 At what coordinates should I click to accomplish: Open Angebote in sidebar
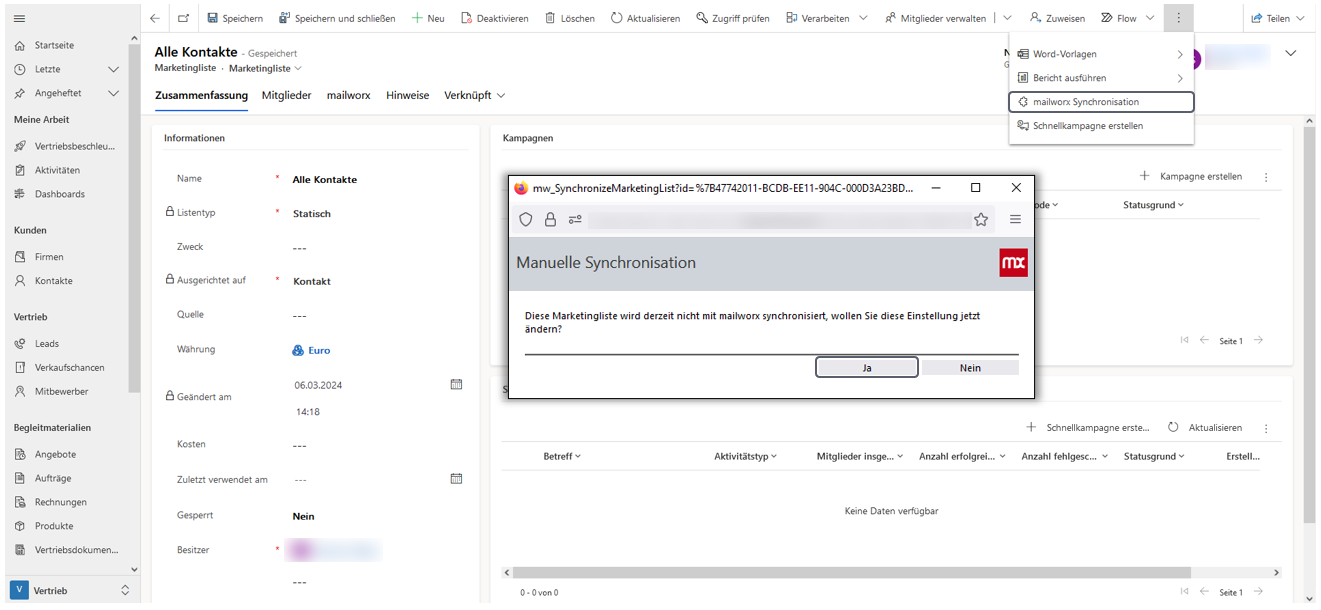(x=55, y=454)
